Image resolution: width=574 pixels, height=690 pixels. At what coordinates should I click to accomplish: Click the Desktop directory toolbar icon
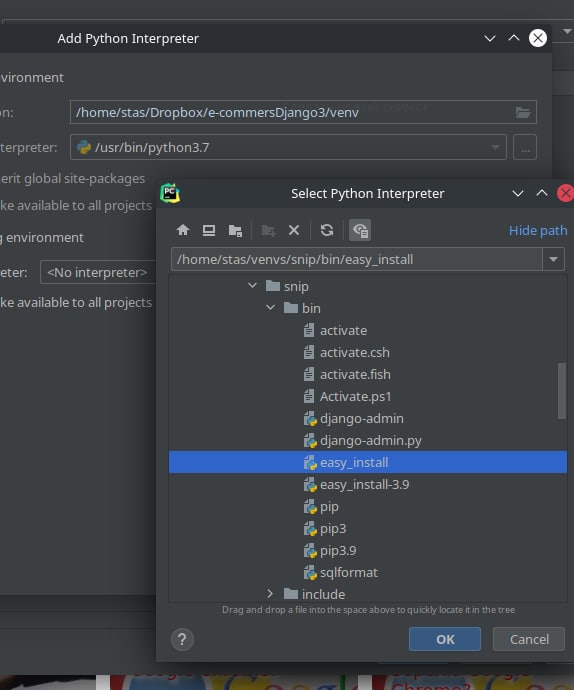[x=209, y=230]
